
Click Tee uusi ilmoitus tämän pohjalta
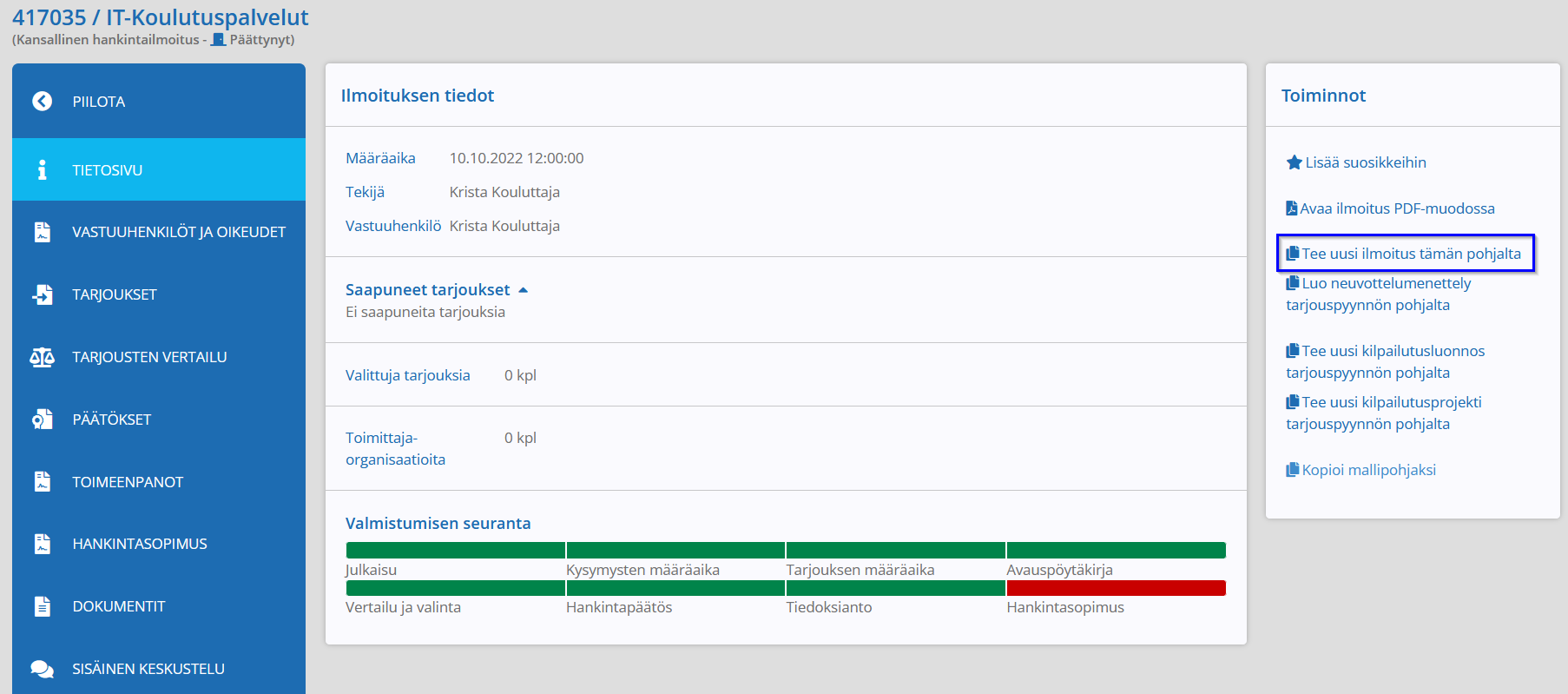1404,254
